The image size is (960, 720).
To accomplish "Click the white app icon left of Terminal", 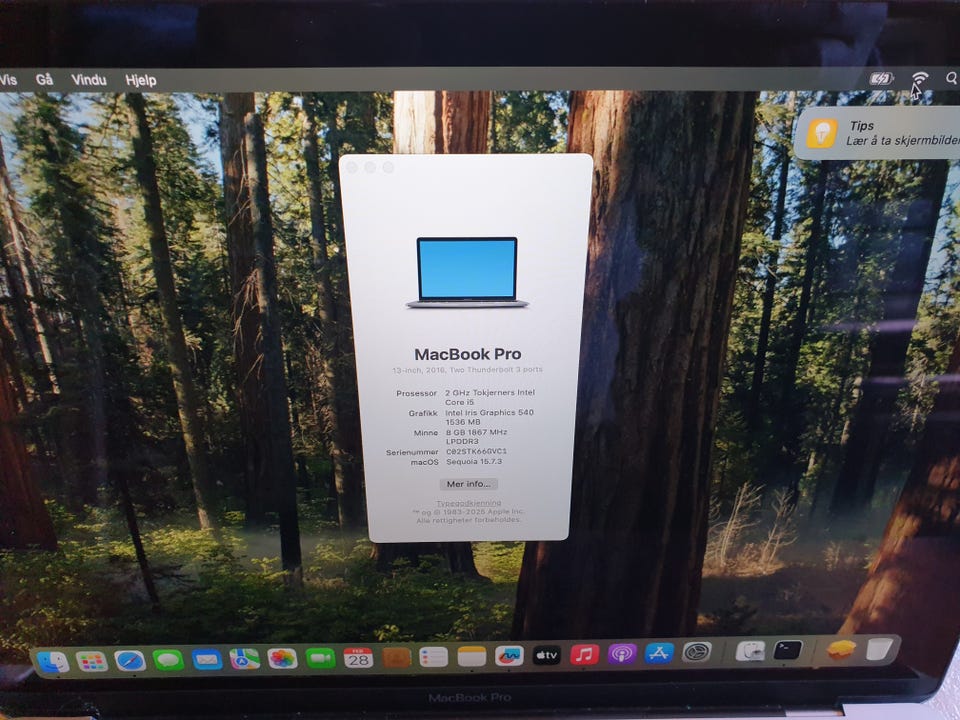I will pos(751,651).
